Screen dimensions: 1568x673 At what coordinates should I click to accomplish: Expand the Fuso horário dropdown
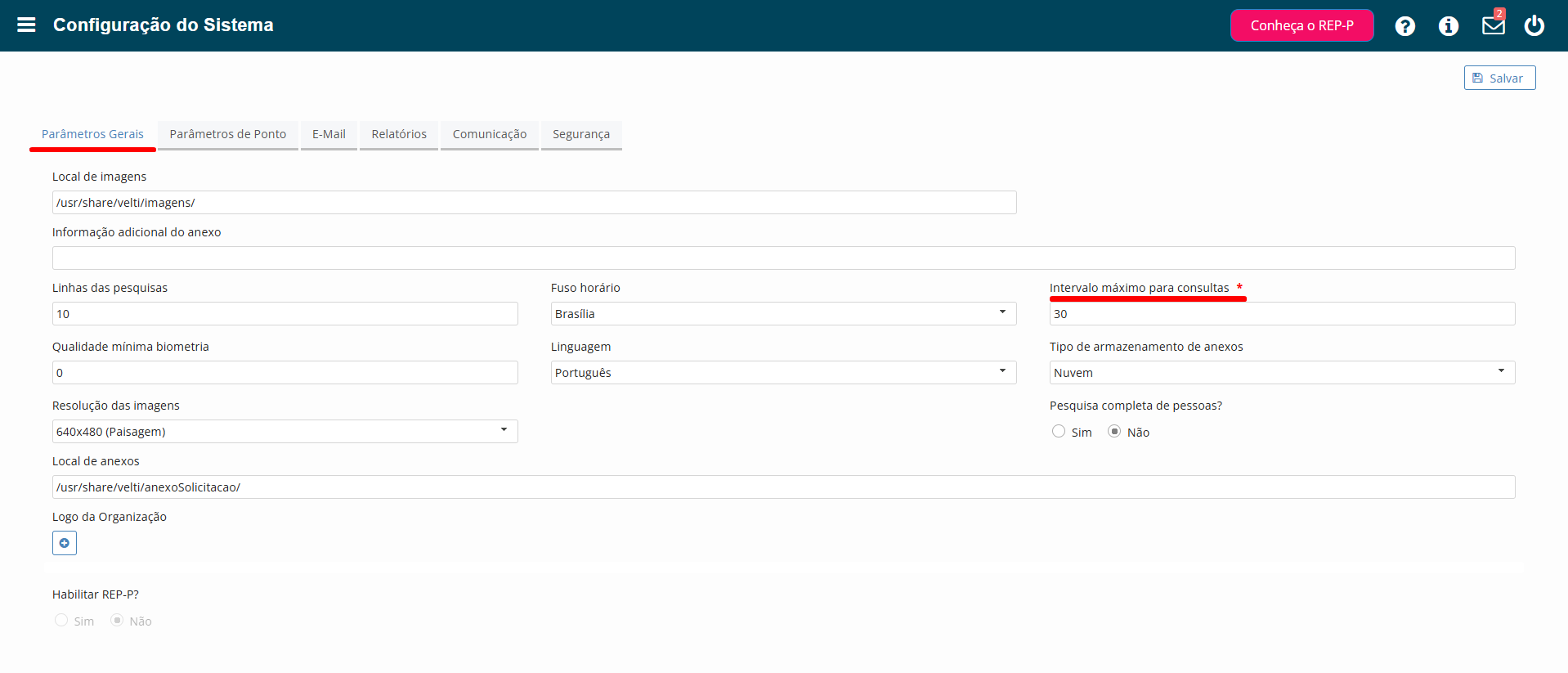point(783,314)
